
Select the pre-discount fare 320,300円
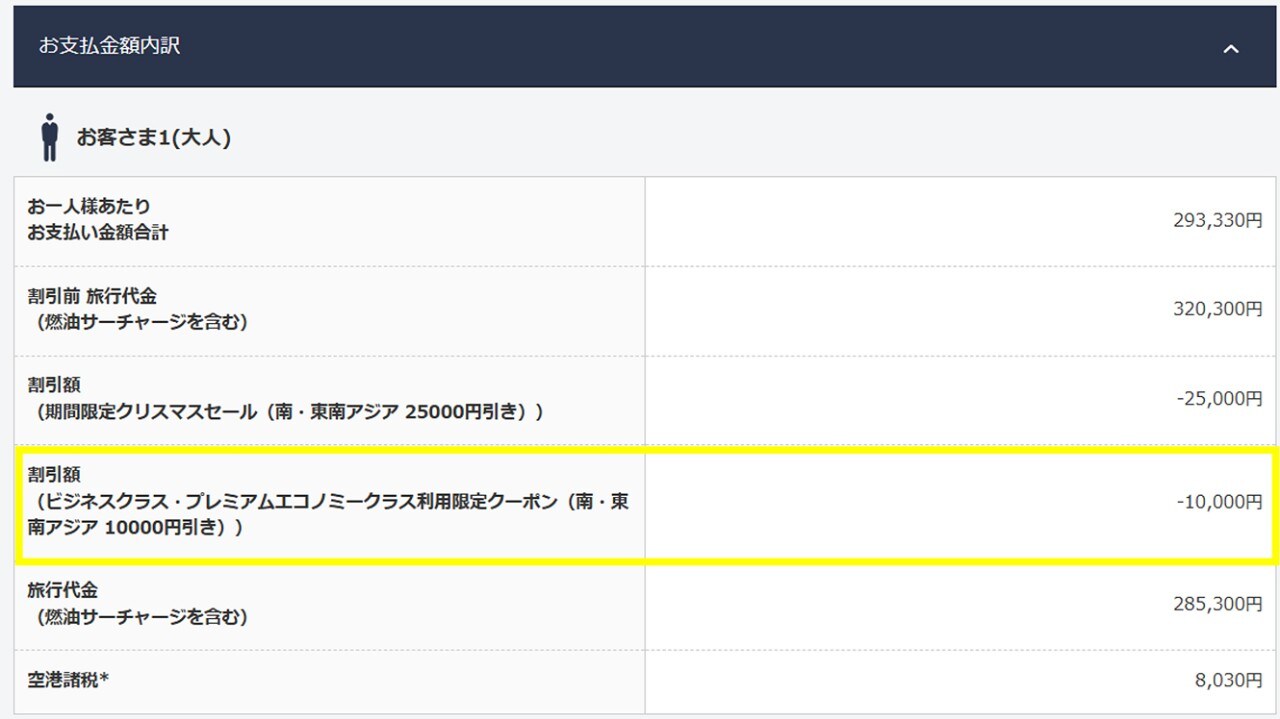(x=1219, y=310)
